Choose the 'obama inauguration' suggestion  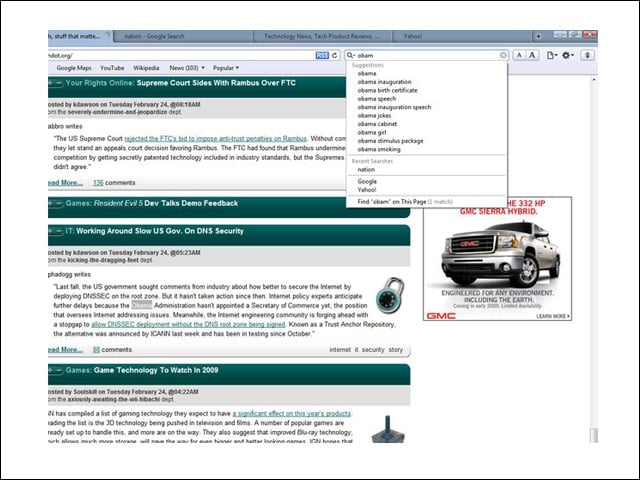tap(427, 82)
